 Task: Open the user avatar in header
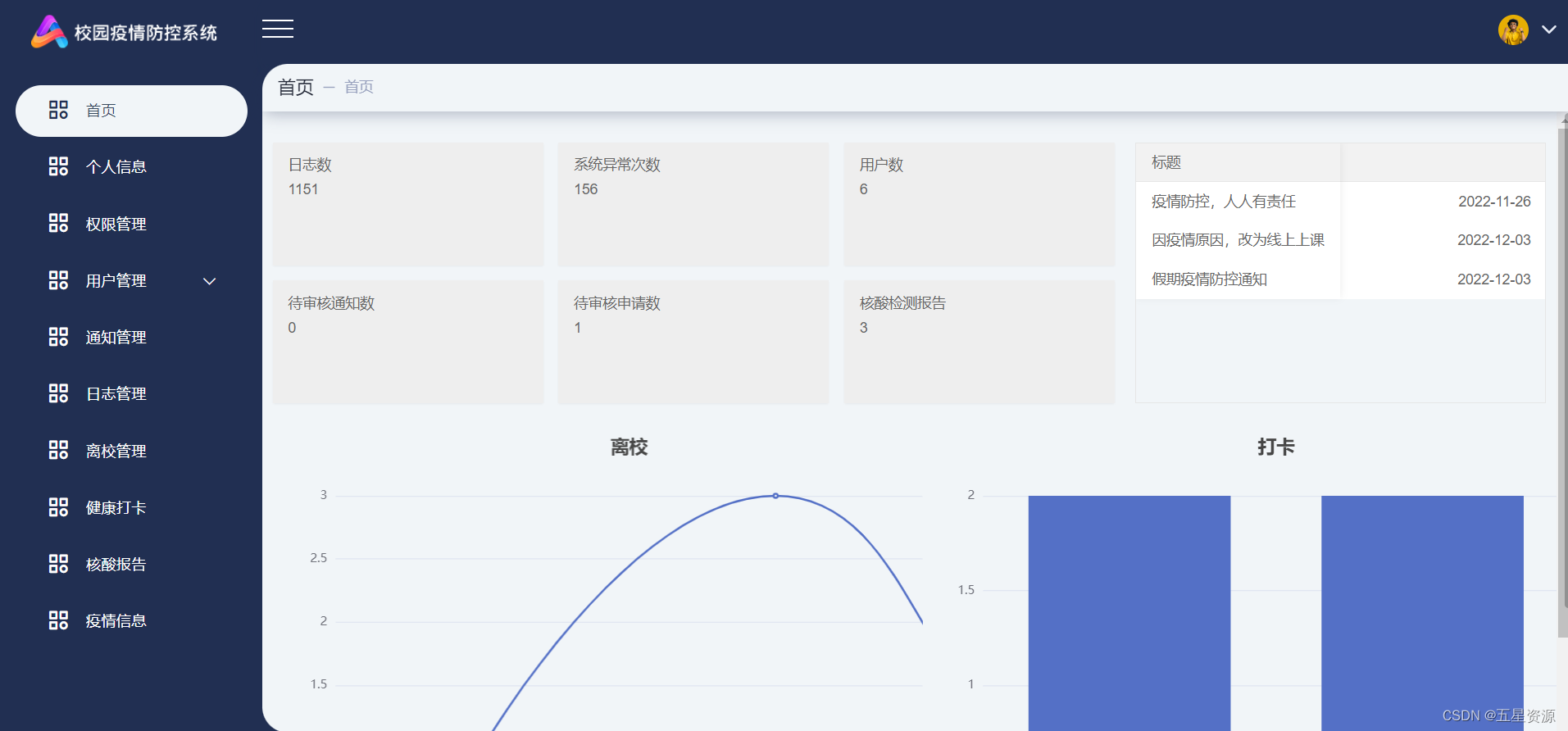point(1513,30)
